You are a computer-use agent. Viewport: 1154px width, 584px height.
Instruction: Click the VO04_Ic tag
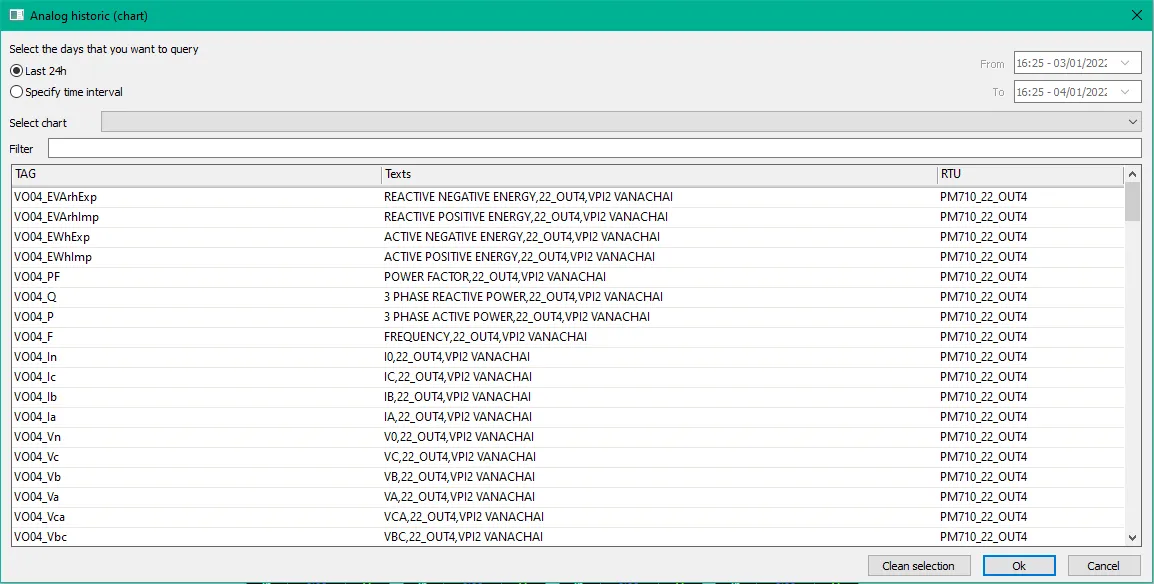click(568, 377)
